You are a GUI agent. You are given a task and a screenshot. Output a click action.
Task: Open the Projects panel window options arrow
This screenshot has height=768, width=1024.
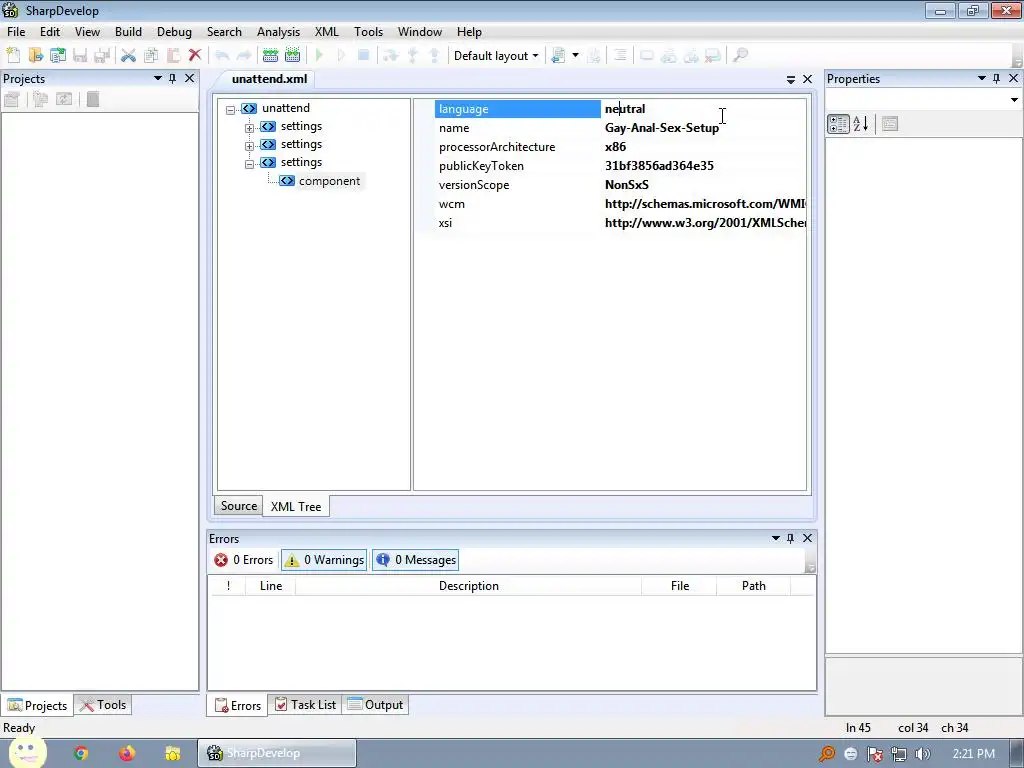point(157,78)
